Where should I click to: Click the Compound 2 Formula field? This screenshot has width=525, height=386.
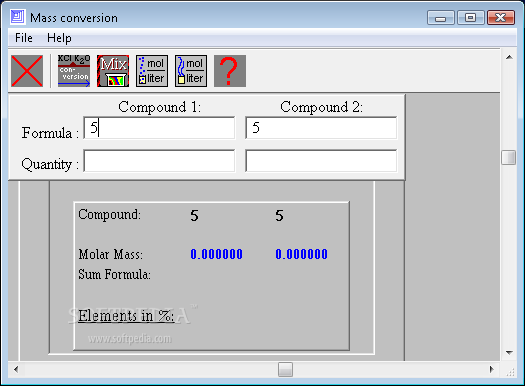point(321,128)
